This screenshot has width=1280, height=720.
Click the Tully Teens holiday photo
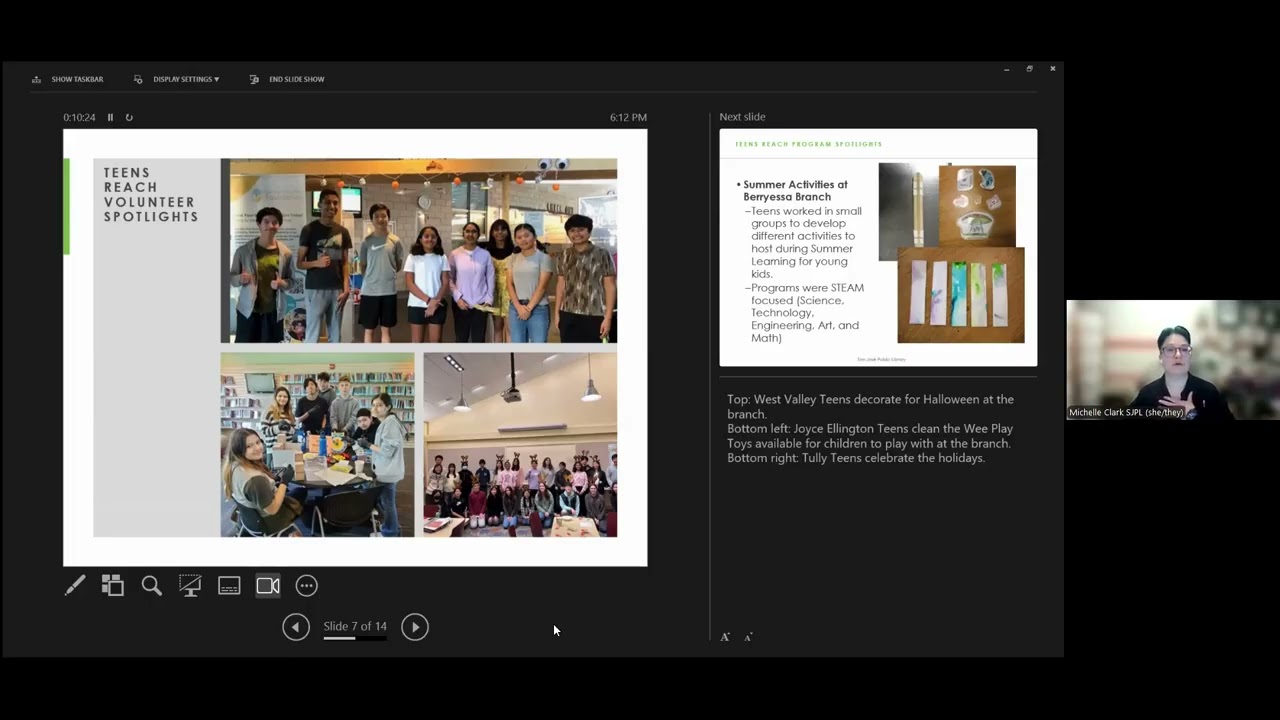pos(520,445)
